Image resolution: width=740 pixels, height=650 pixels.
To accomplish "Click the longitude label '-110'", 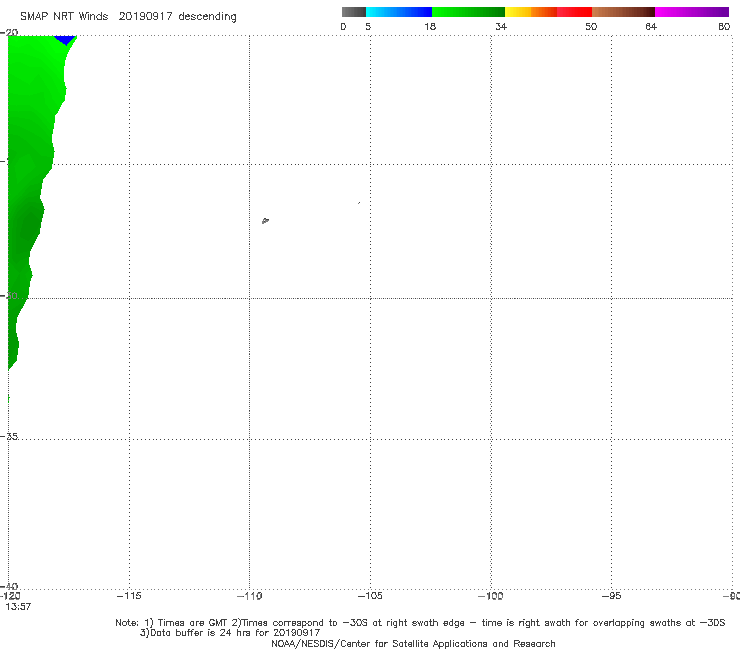I will click(249, 596).
